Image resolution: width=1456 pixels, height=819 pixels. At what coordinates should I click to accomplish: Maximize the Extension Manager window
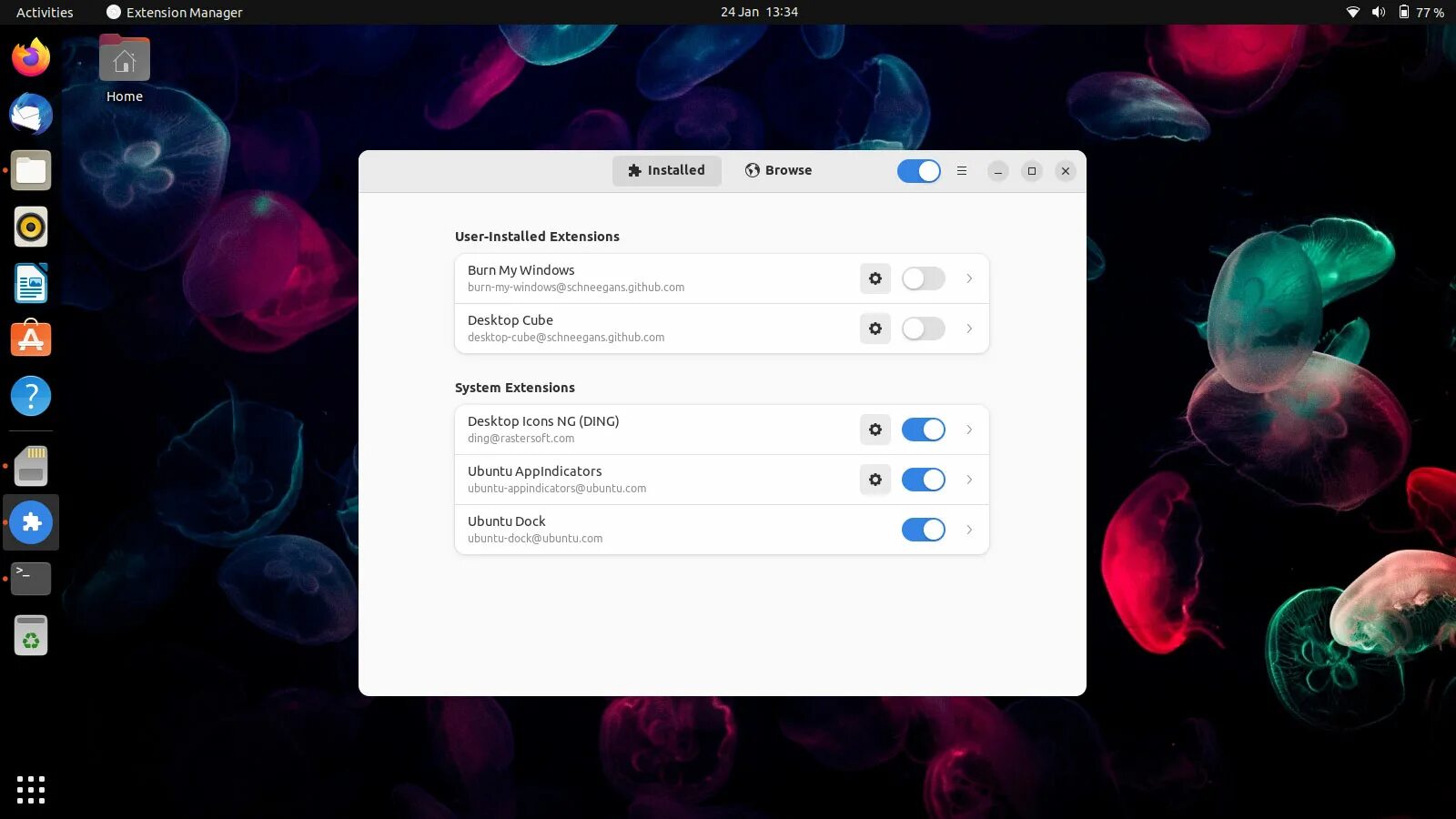point(1032,171)
